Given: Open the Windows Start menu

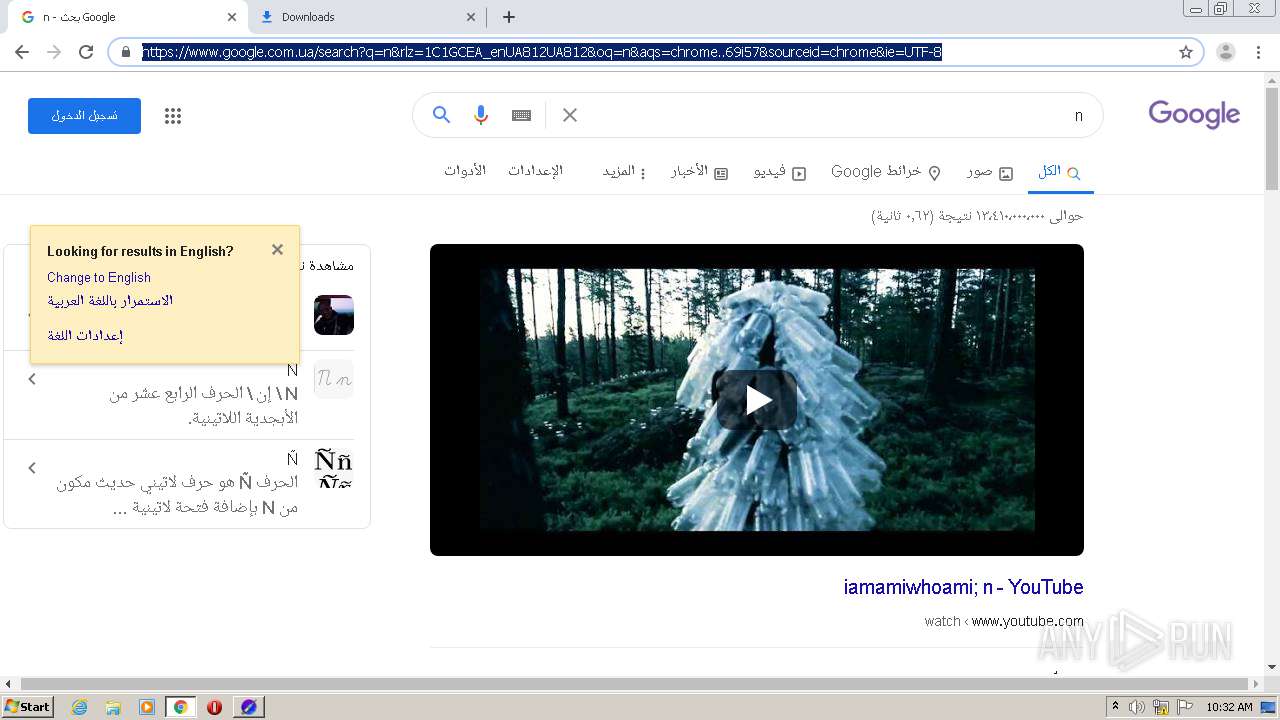Looking at the screenshot, I should pos(28,707).
